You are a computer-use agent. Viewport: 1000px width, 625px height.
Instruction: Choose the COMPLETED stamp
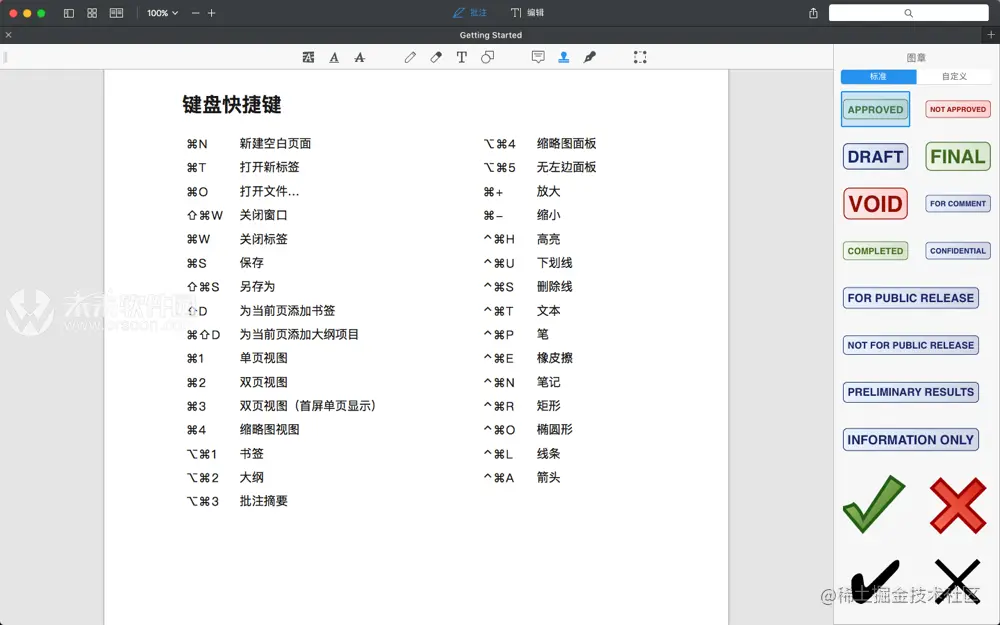click(x=875, y=251)
